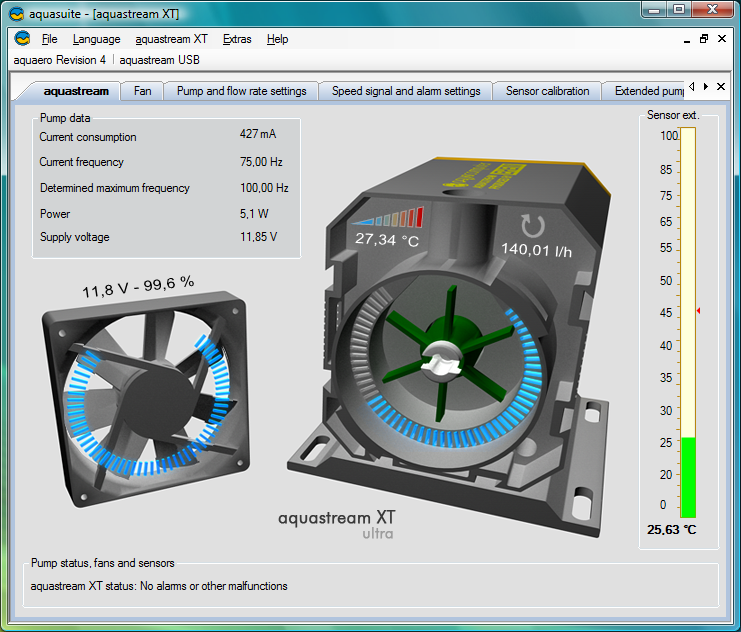Open Speed signal and alarm settings tab

(406, 91)
